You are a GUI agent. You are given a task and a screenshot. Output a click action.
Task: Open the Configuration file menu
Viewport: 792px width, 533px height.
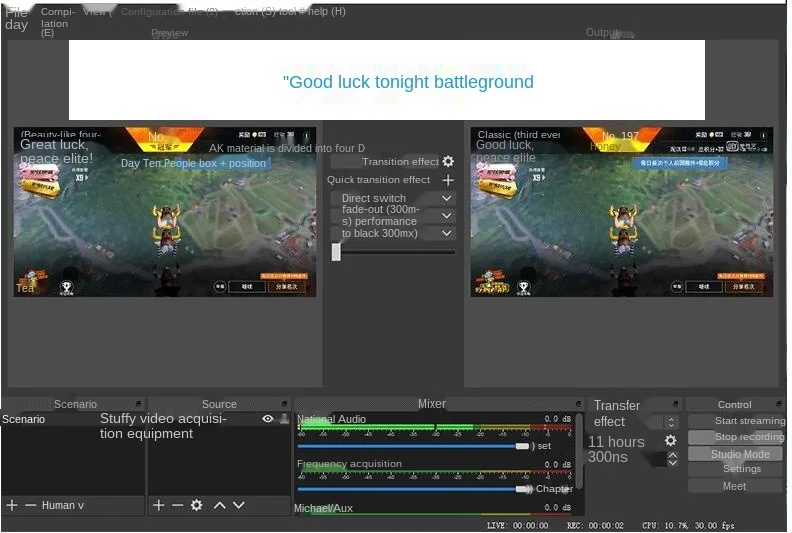coord(169,11)
